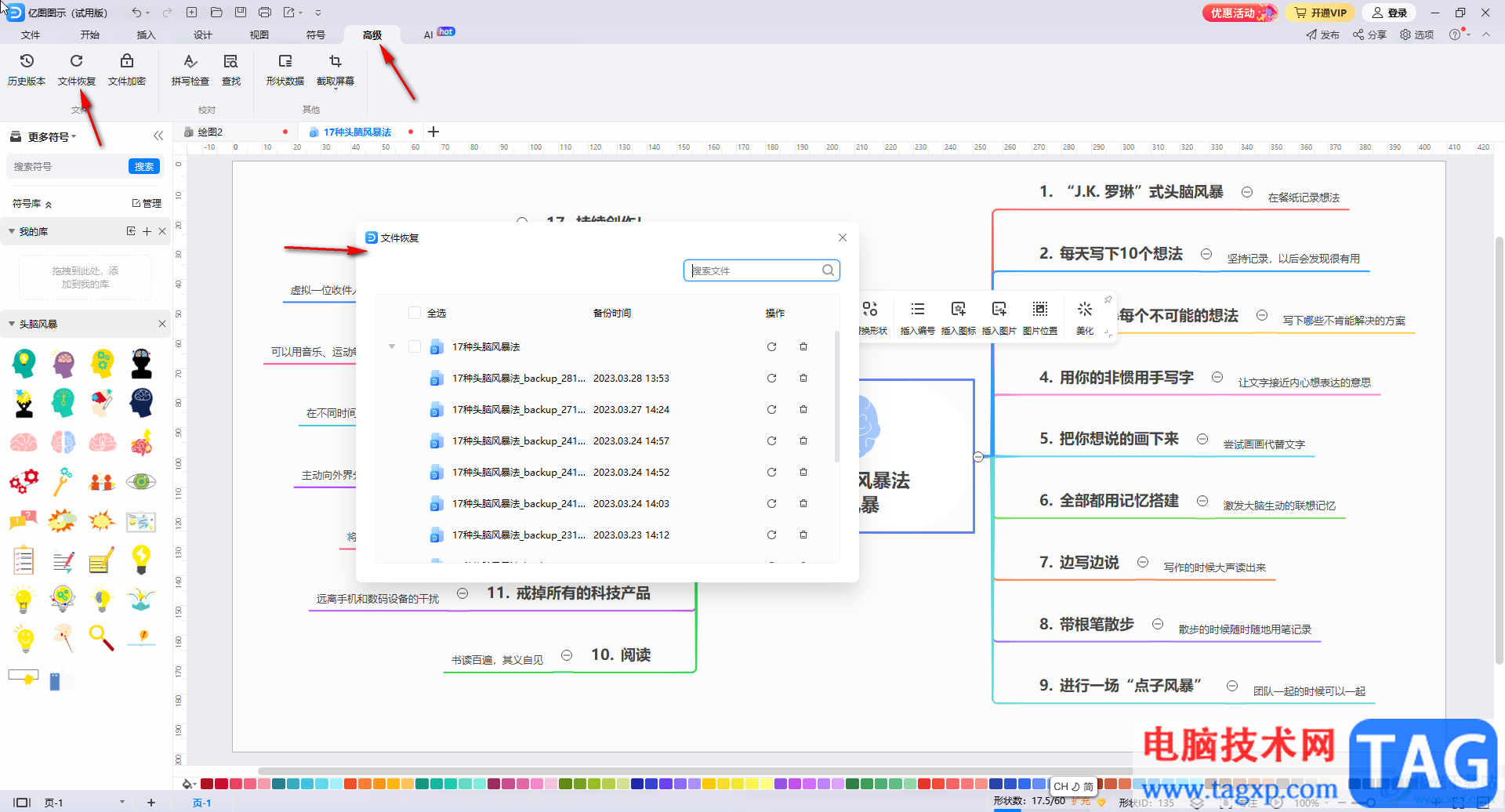Click the save icon in title bar
Viewport: 1505px width, 812px height.
click(241, 13)
